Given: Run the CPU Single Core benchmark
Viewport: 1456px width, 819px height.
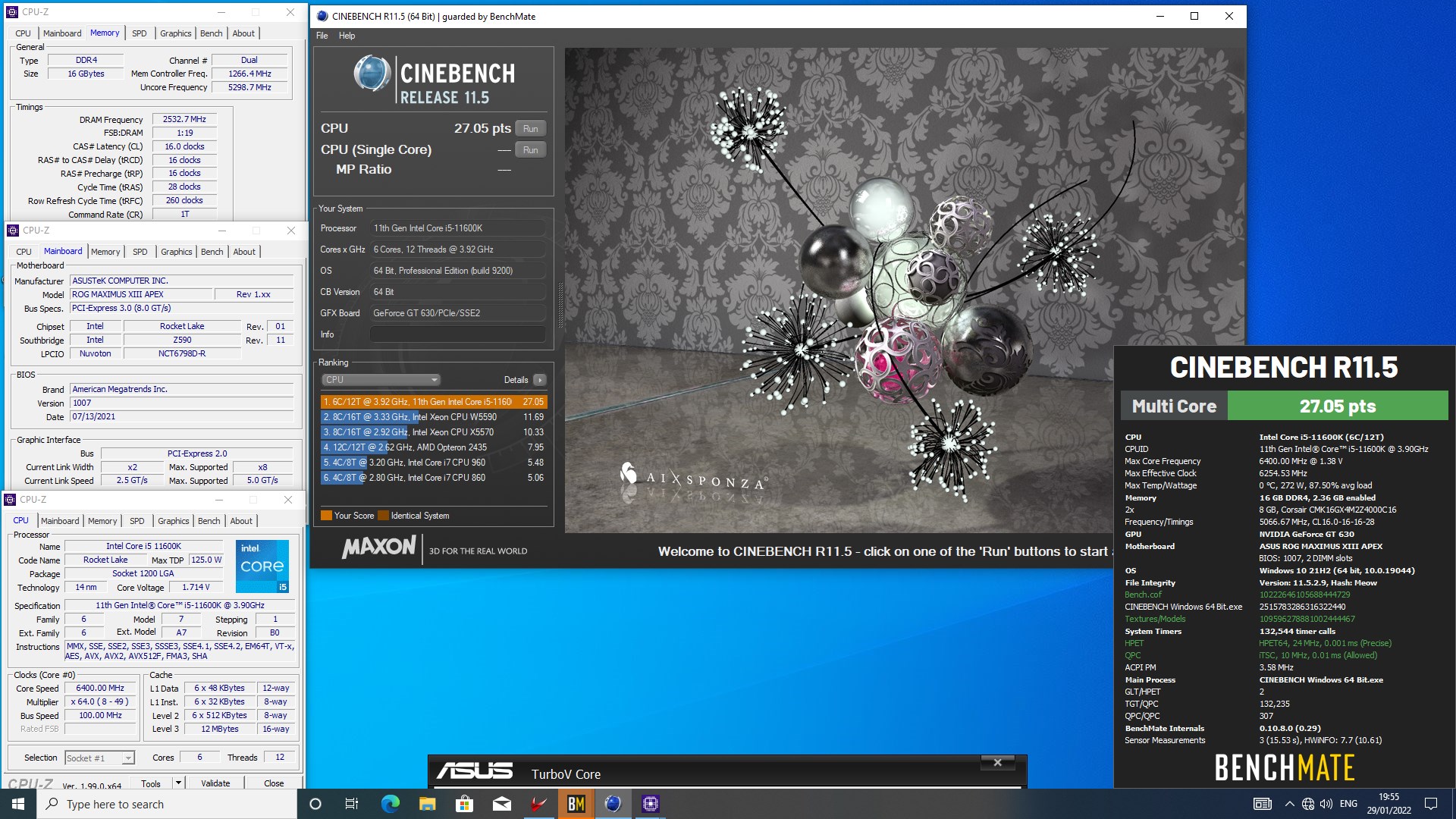Looking at the screenshot, I should click(531, 150).
